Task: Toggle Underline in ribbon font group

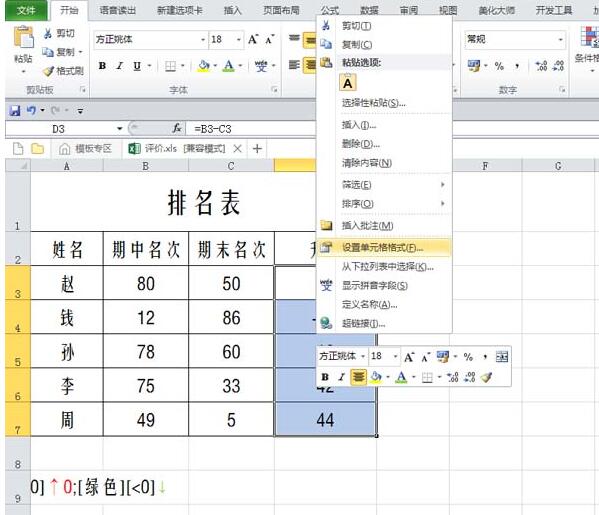Action: point(137,66)
